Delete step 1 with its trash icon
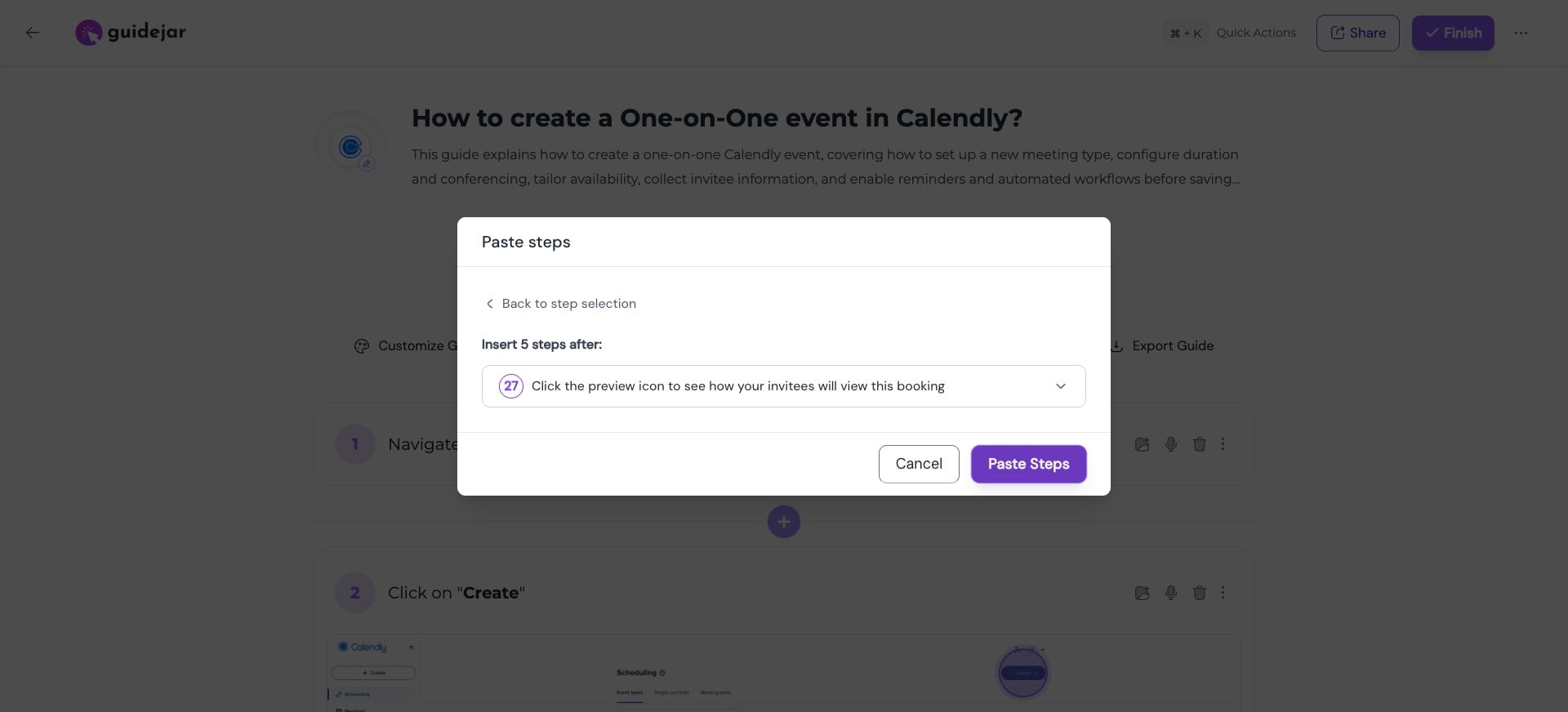1568x712 pixels. (x=1199, y=444)
